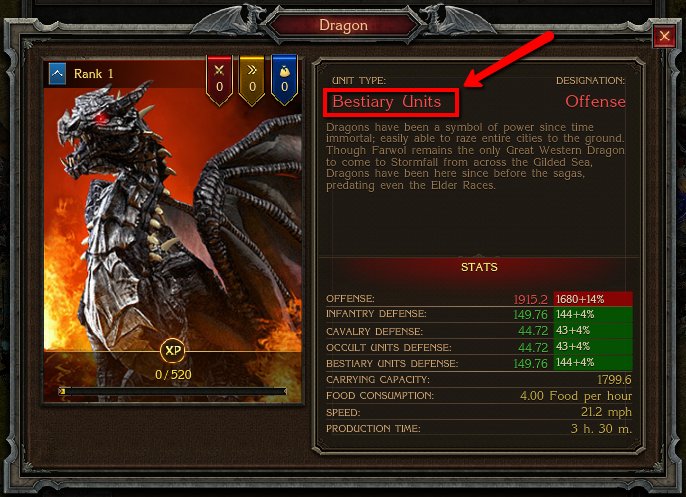This screenshot has height=497, width=686.
Task: Click the Rank 1 label
Action: 93,74
